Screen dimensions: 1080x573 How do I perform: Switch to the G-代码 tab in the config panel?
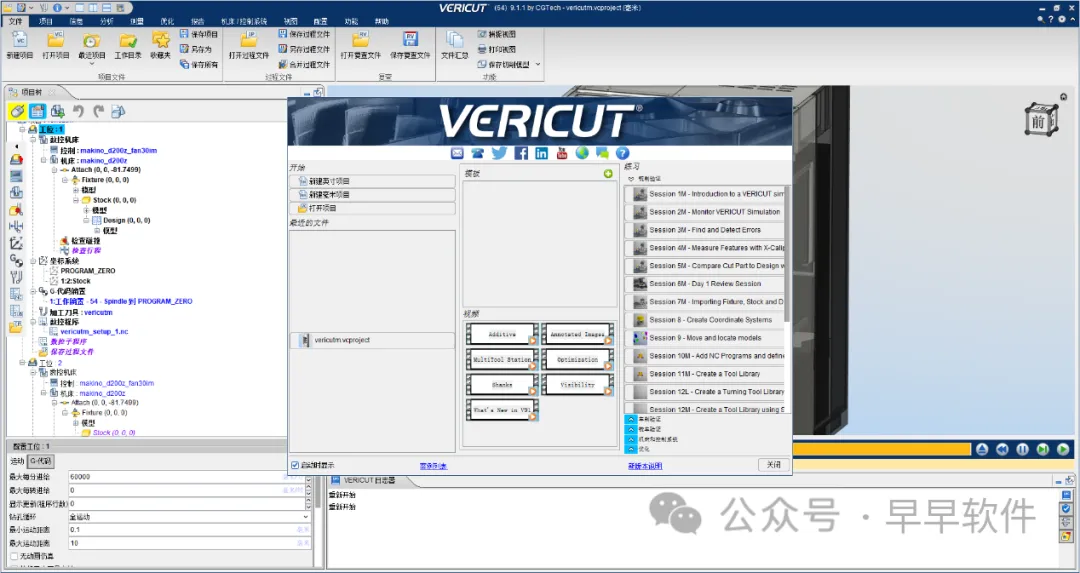pyautogui.click(x=41, y=461)
